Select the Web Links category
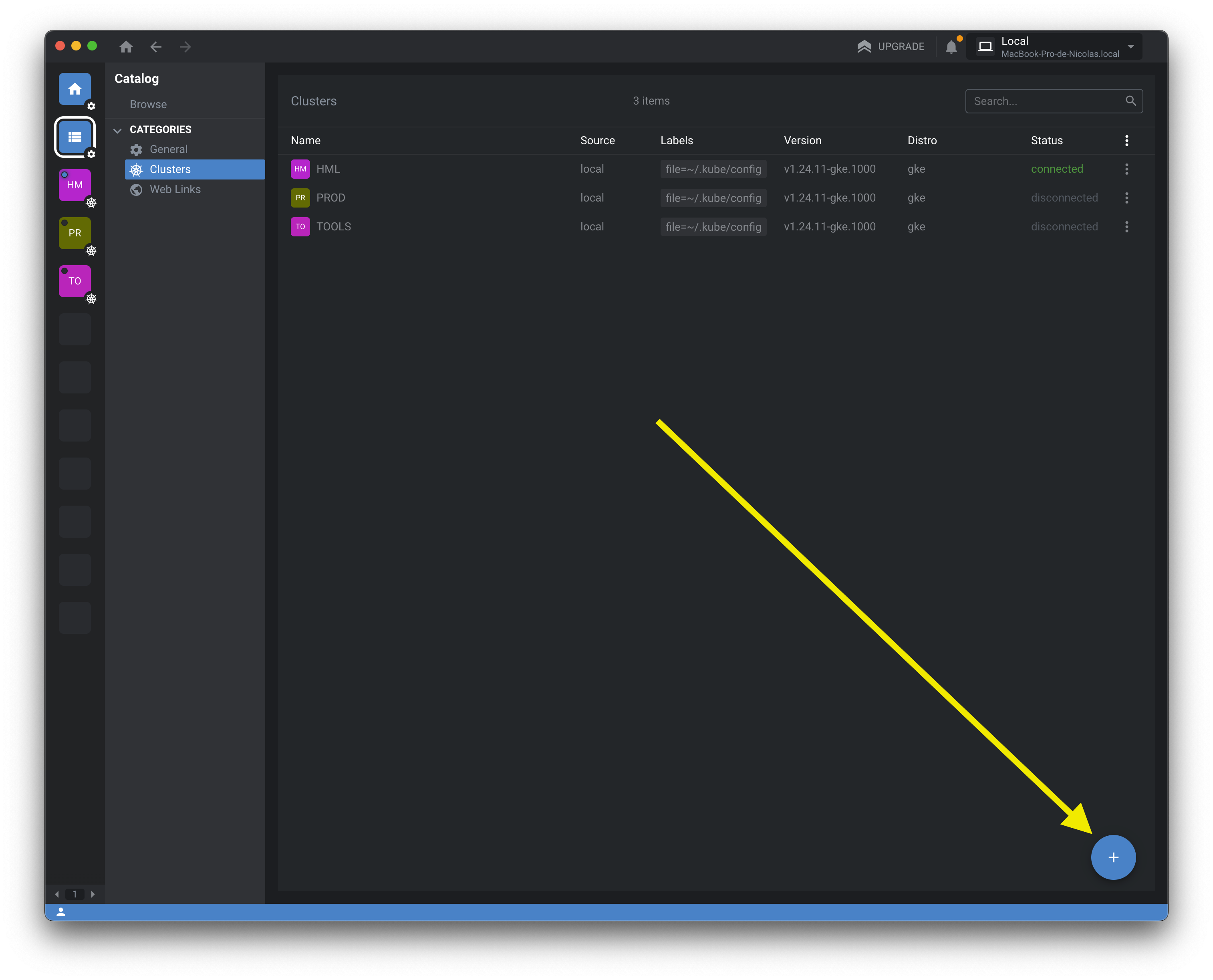This screenshot has height=980, width=1213. 175,190
